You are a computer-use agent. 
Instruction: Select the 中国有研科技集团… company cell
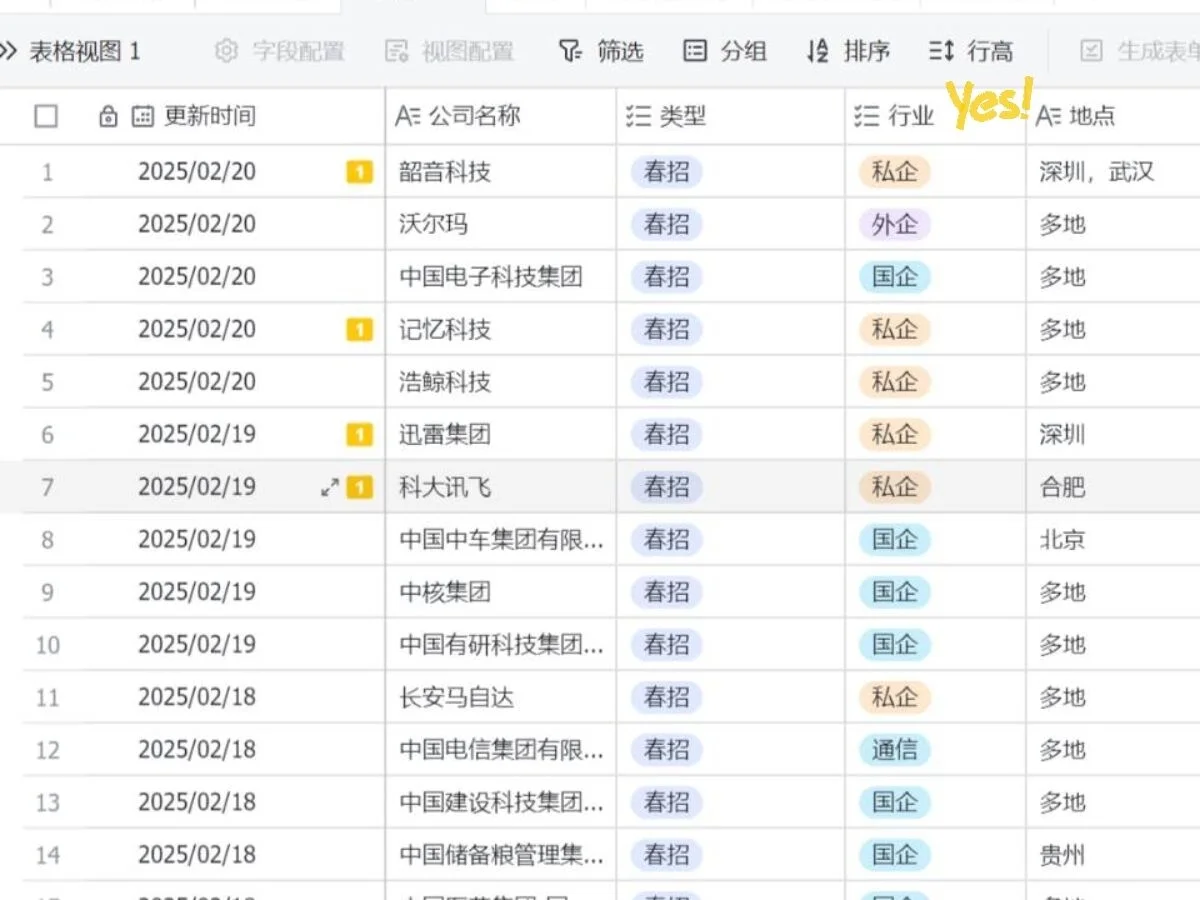pyautogui.click(x=501, y=644)
